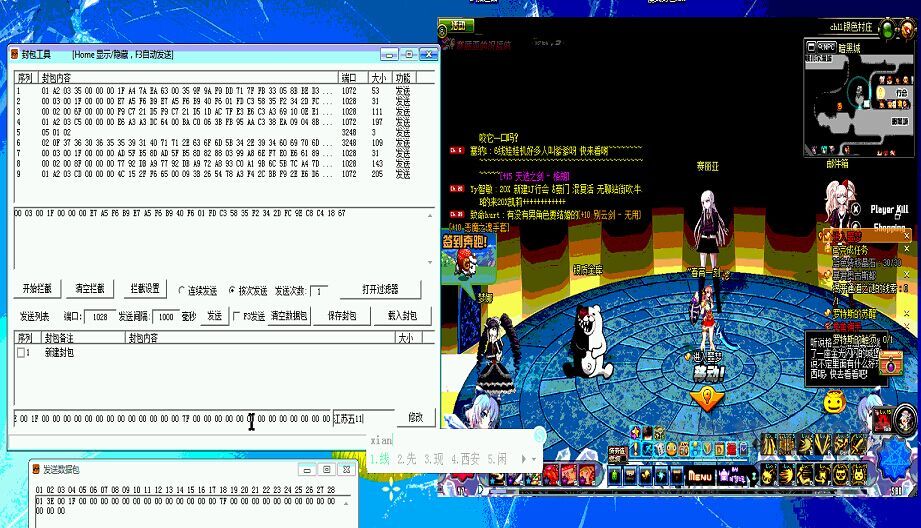Click the yellow smiley face icon
921x528 pixels.
834,403
